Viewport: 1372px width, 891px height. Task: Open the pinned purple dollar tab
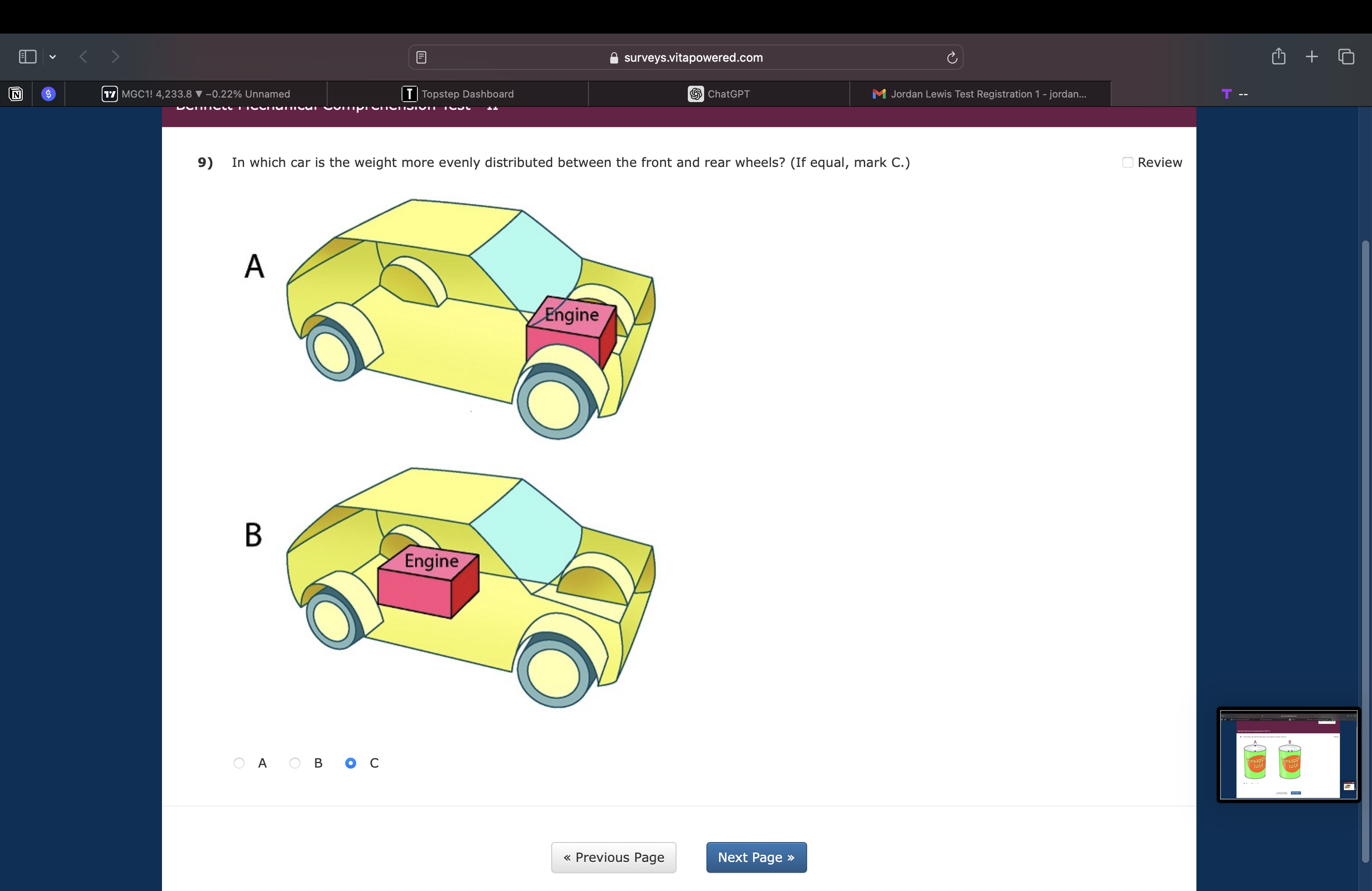(x=49, y=94)
